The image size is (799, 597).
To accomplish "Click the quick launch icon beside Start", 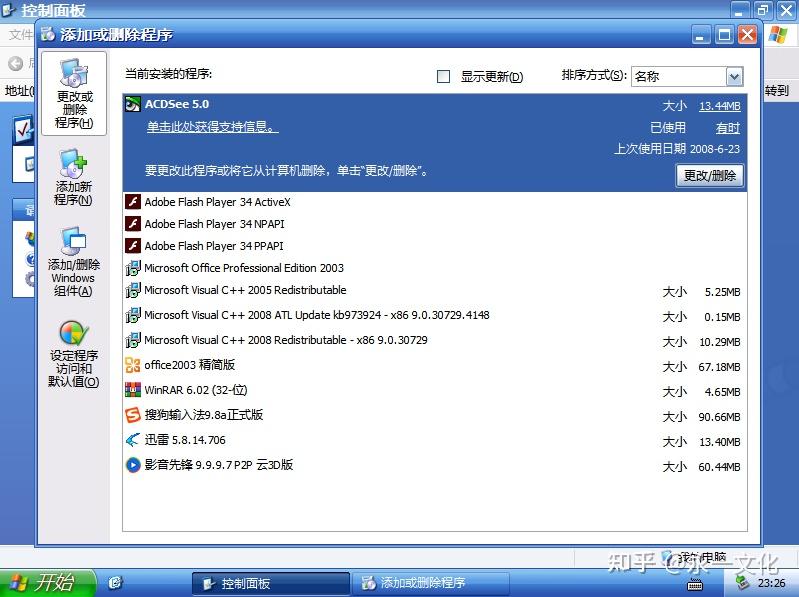I will point(116,583).
